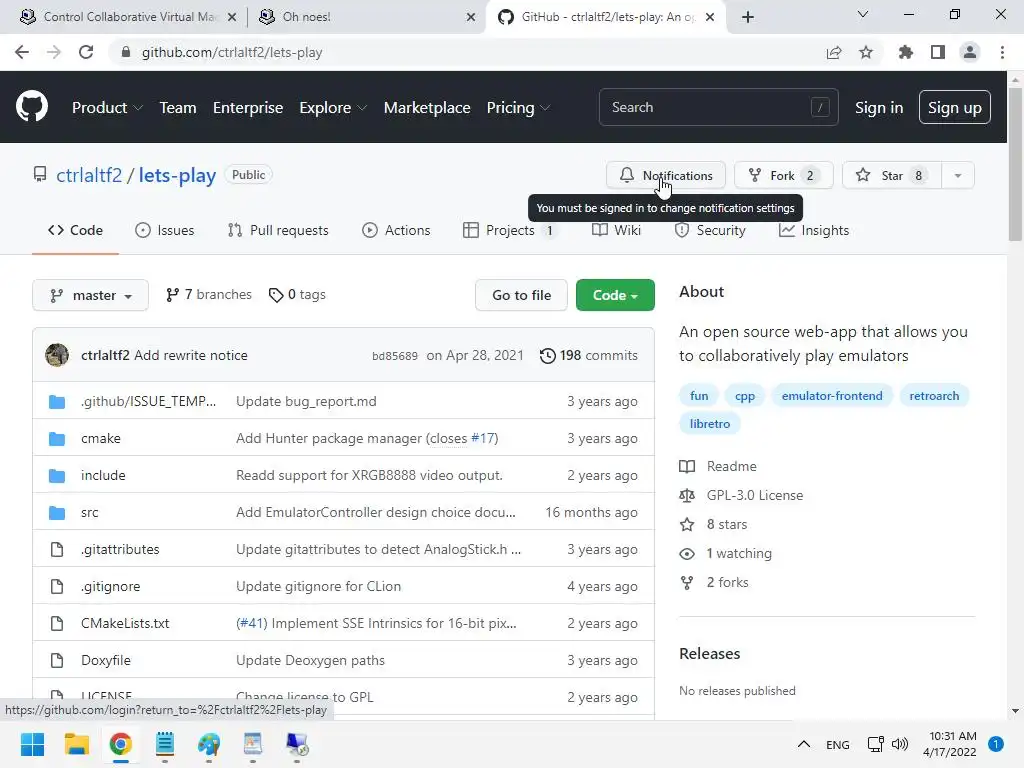
Task: Bookmark page with star icon in address bar
Action: pyautogui.click(x=866, y=52)
